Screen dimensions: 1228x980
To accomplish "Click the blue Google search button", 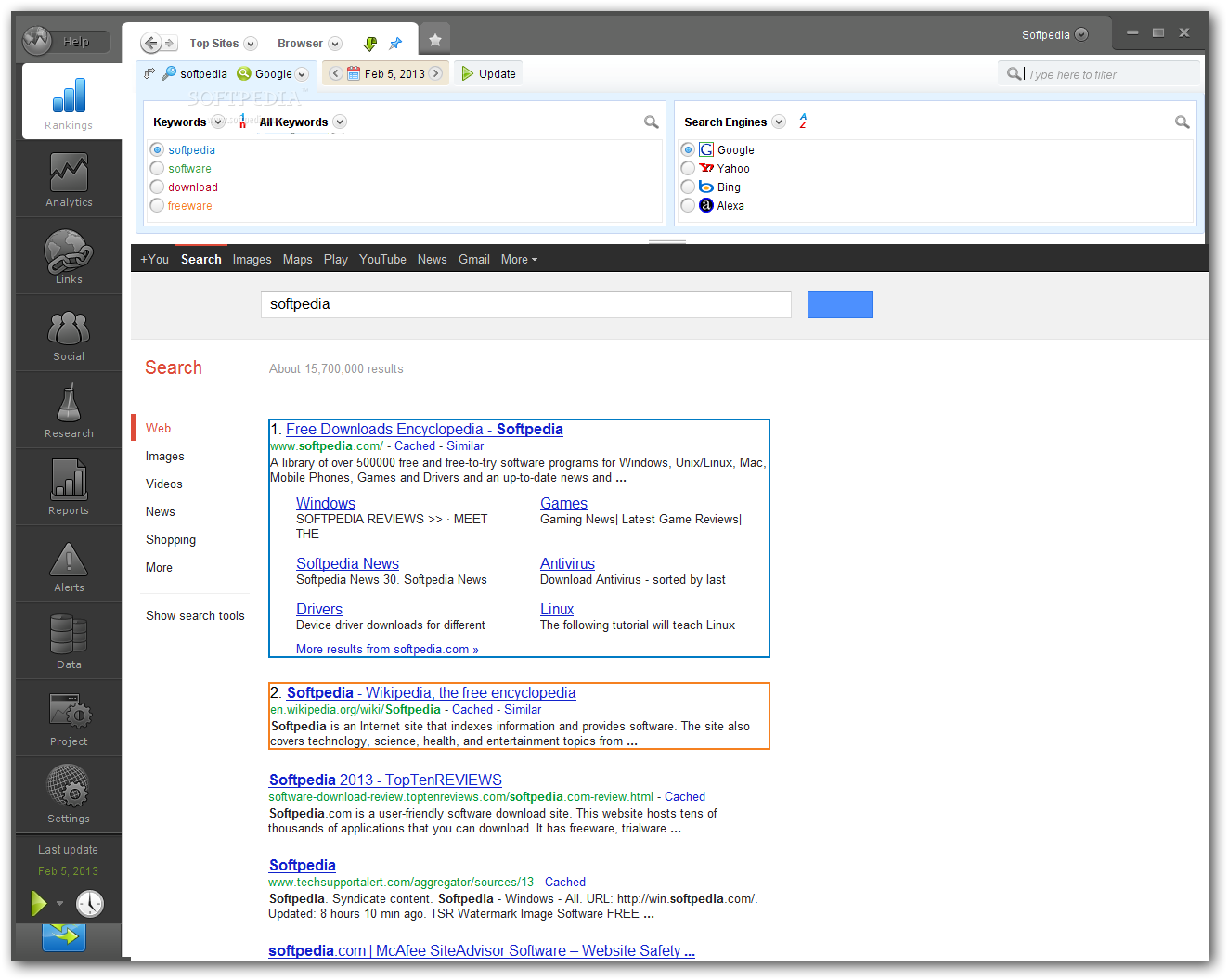I will [x=840, y=304].
